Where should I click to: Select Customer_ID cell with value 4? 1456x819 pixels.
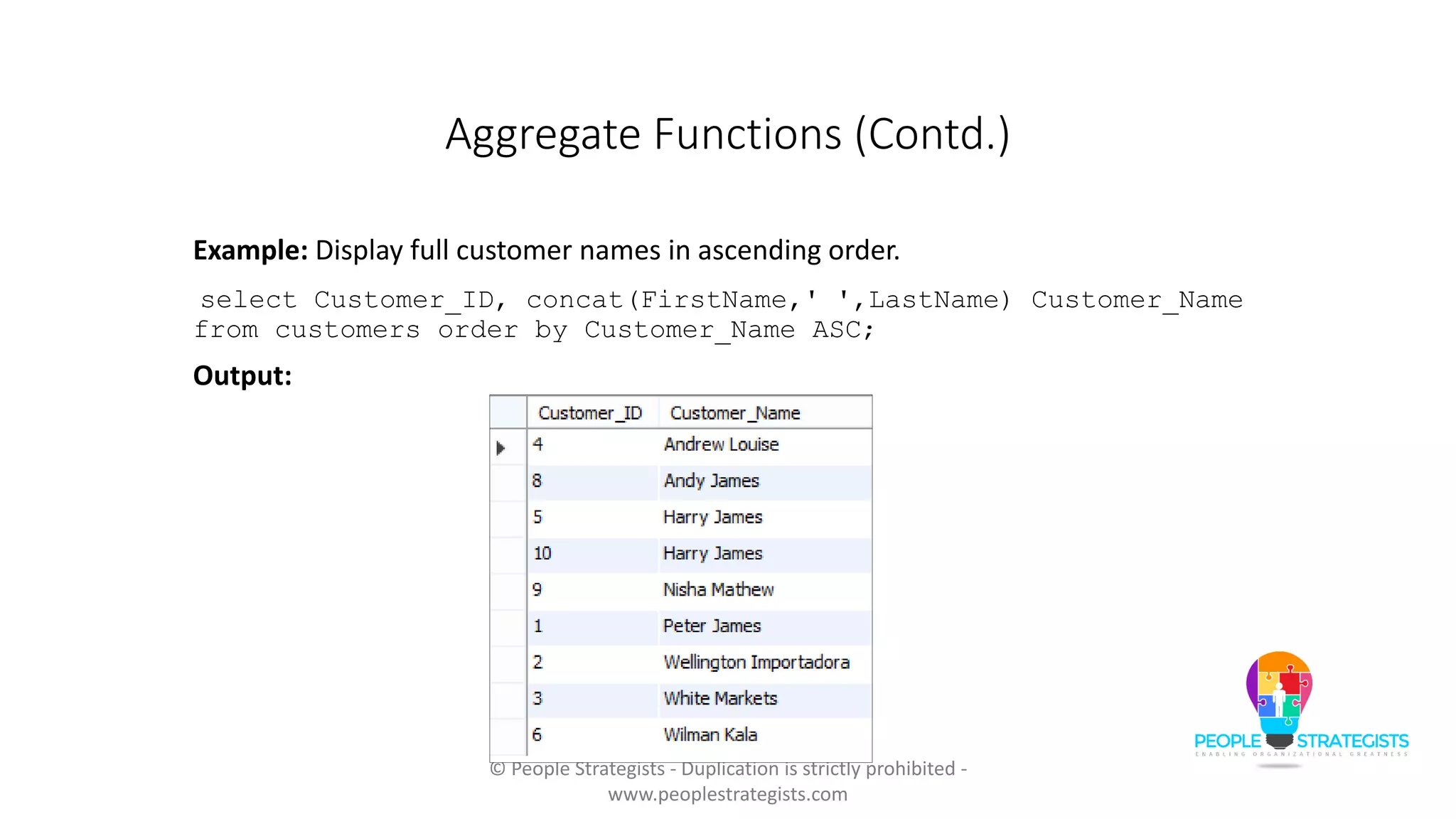click(x=593, y=445)
